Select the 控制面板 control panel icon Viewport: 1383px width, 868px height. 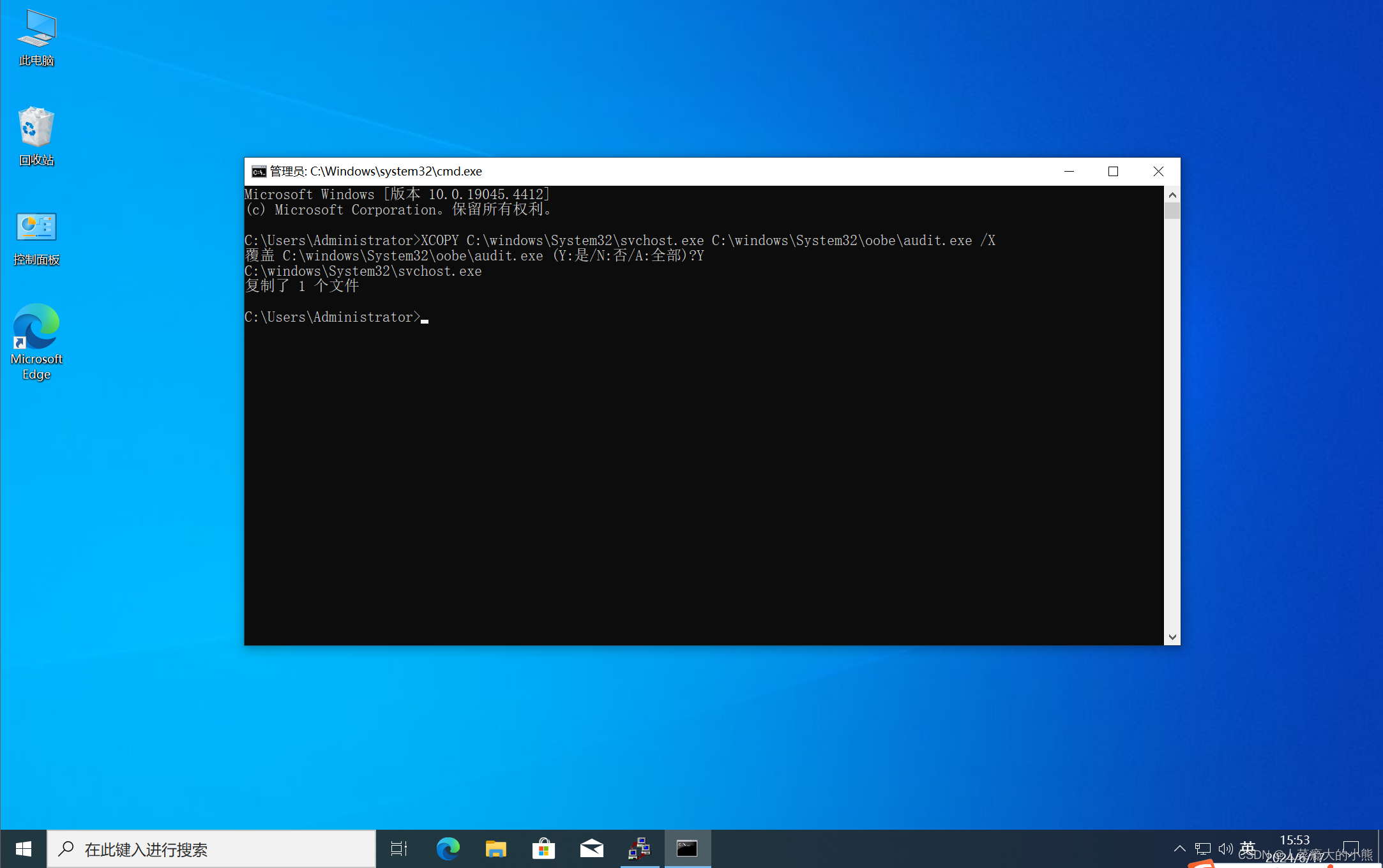click(36, 239)
